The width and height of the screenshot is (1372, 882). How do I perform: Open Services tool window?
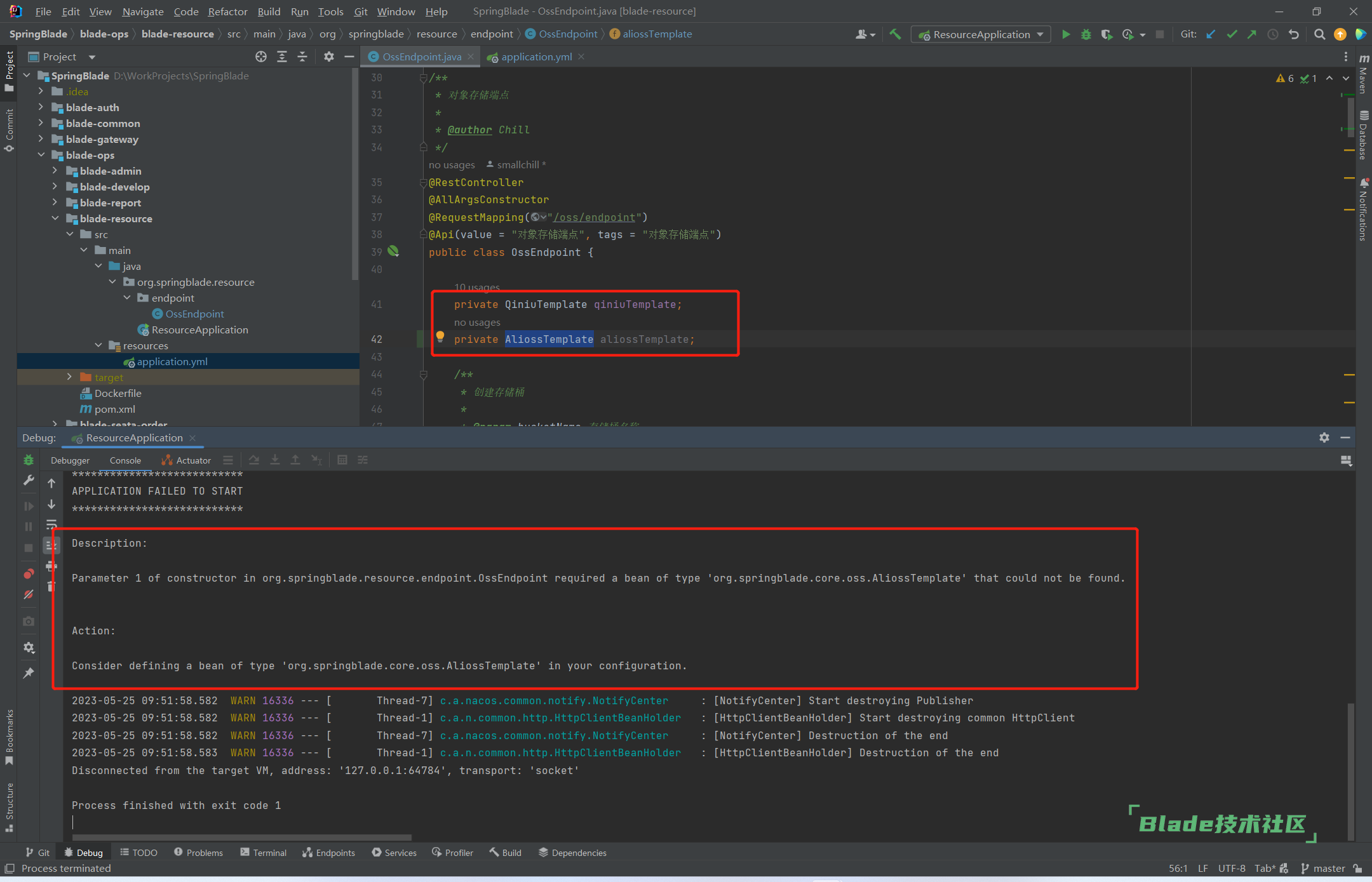coord(394,852)
